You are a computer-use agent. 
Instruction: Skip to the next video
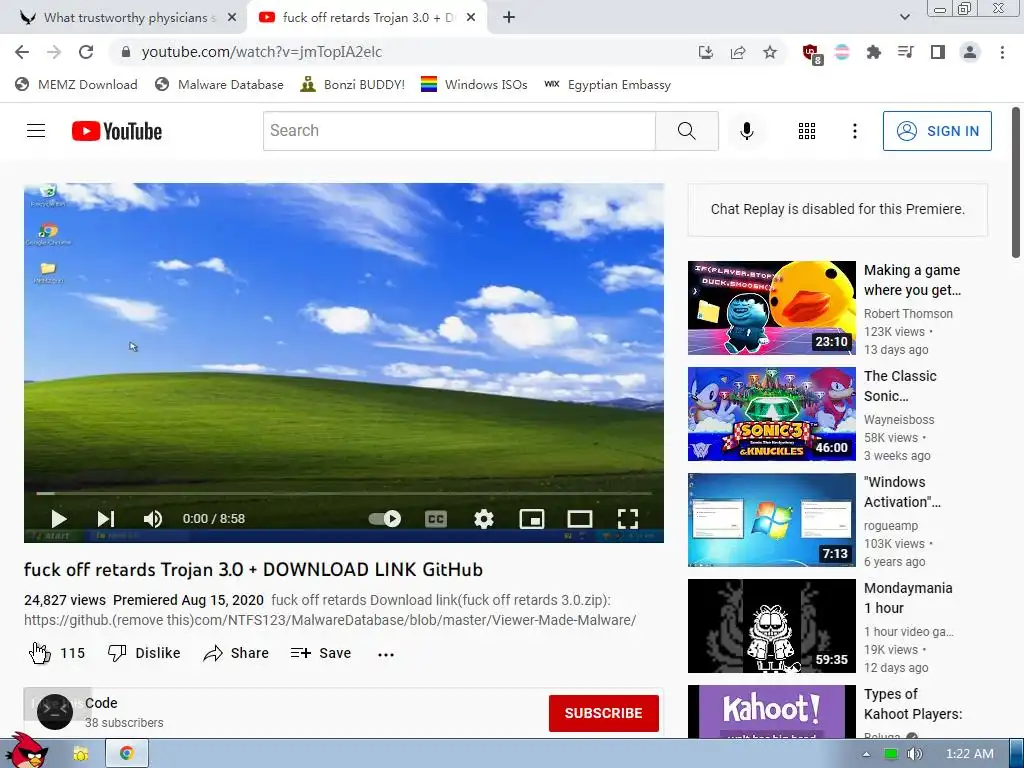(106, 519)
